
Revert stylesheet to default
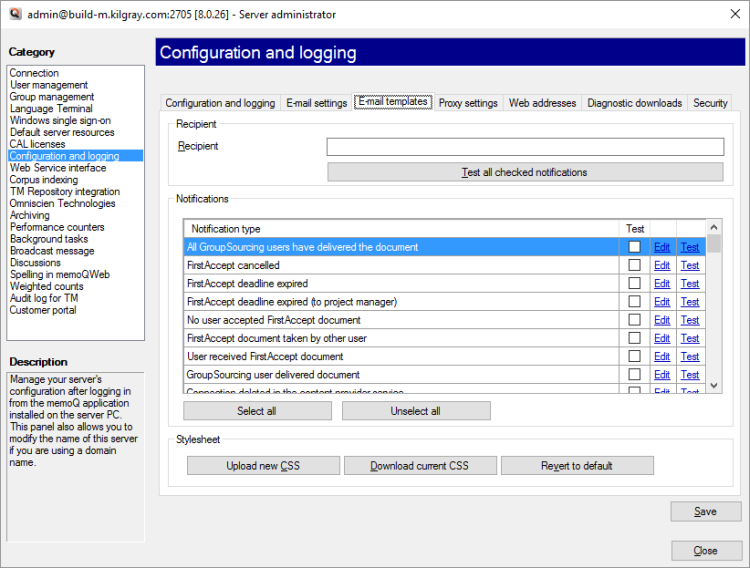coord(577,466)
